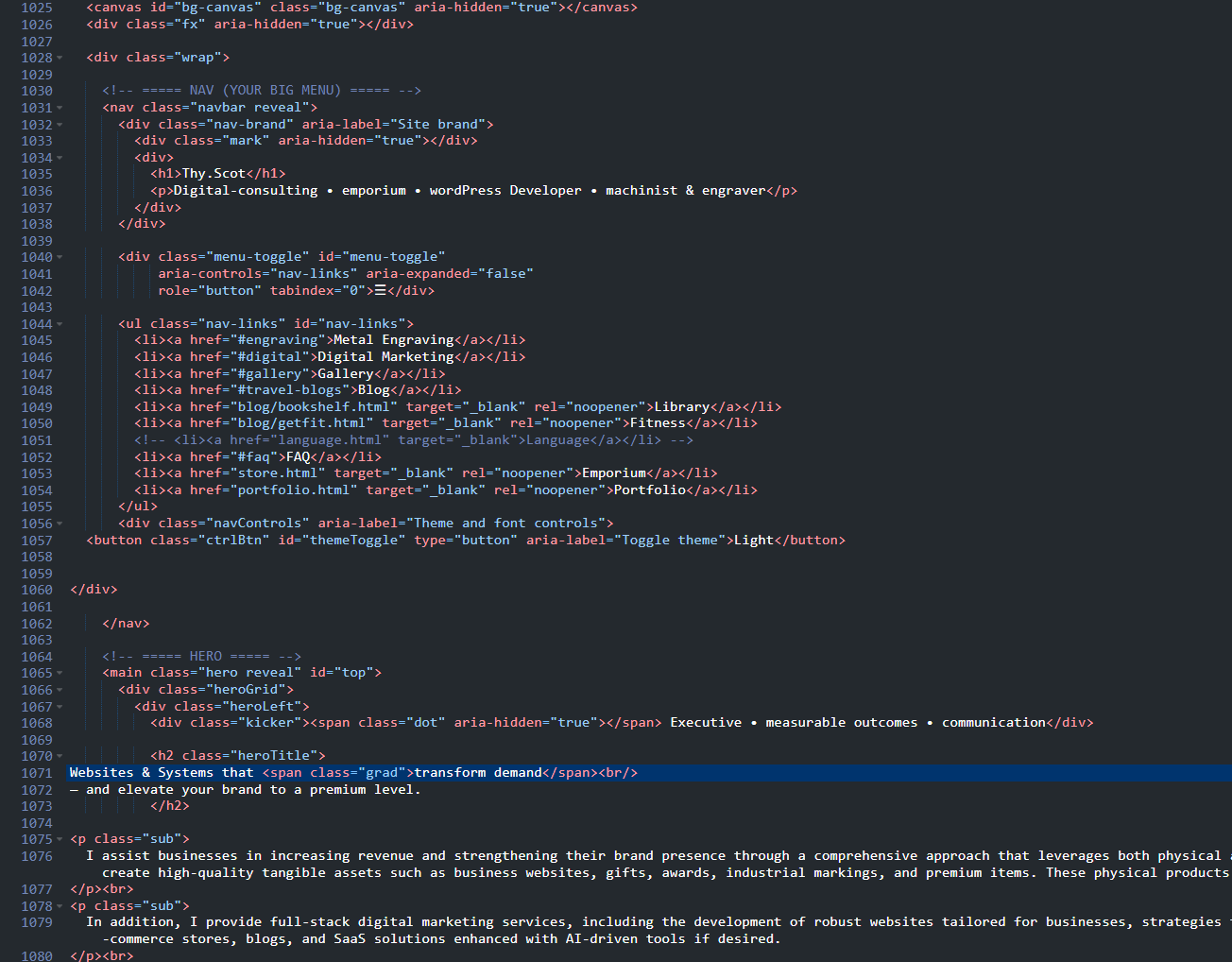Fold the nav-brand div at line 1032

click(60, 125)
